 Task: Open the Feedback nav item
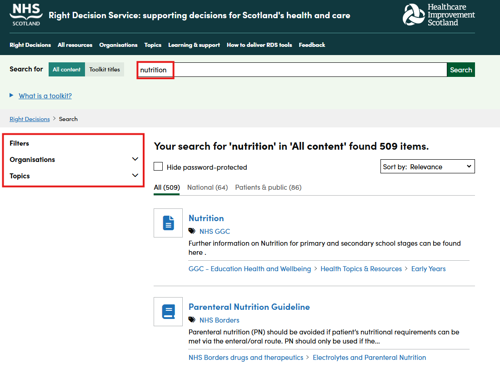pos(312,45)
